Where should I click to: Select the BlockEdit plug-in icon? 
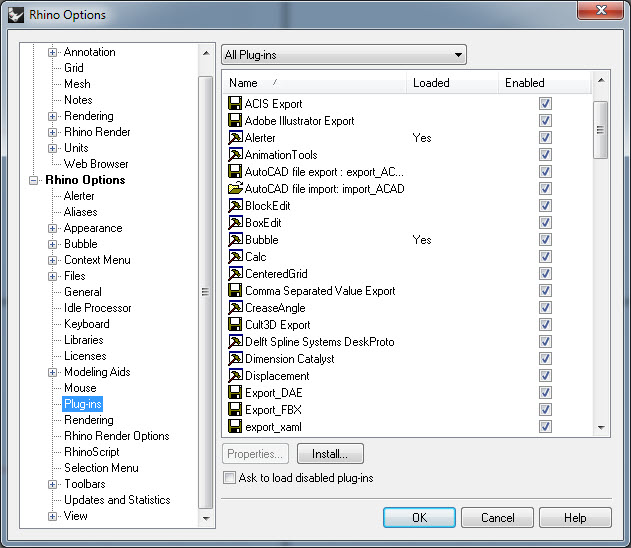235,206
